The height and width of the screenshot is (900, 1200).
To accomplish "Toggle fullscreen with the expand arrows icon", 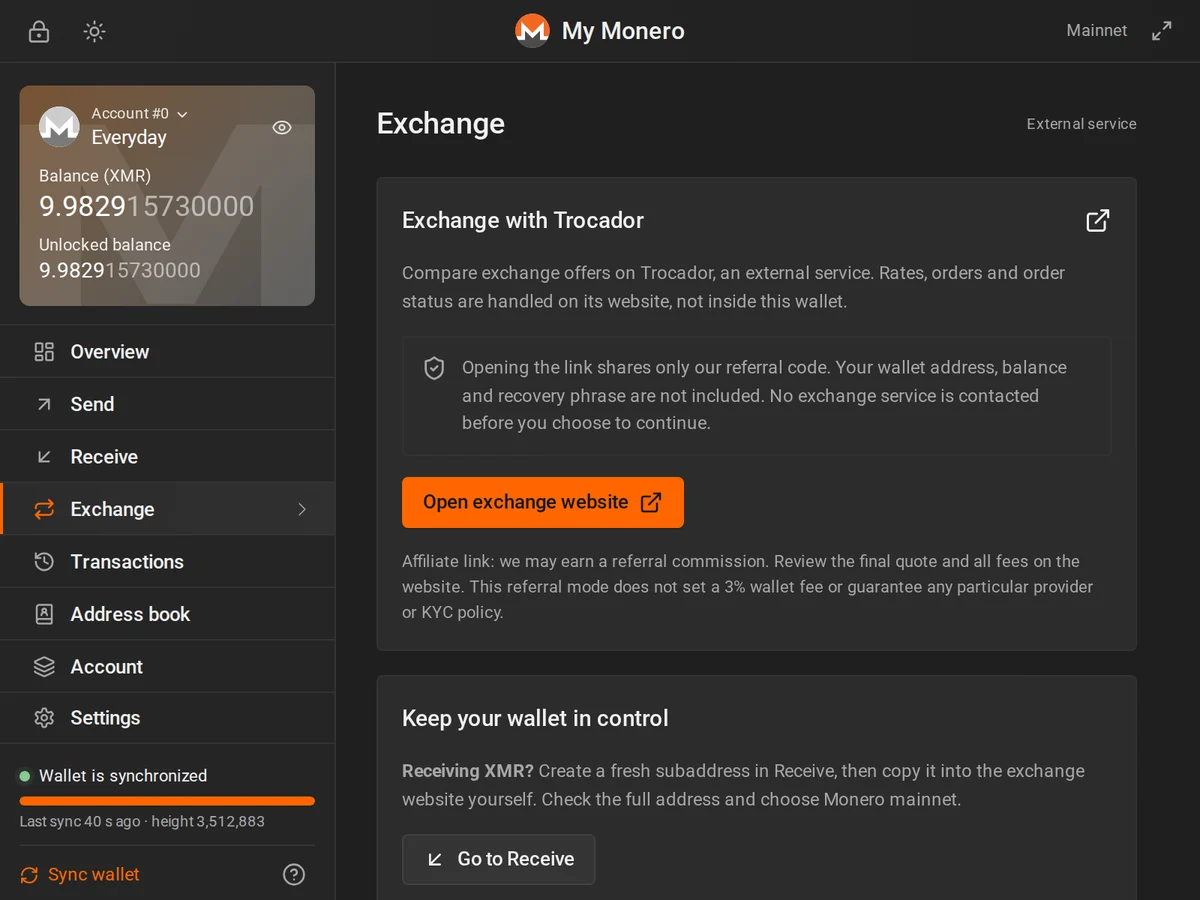I will click(x=1161, y=31).
